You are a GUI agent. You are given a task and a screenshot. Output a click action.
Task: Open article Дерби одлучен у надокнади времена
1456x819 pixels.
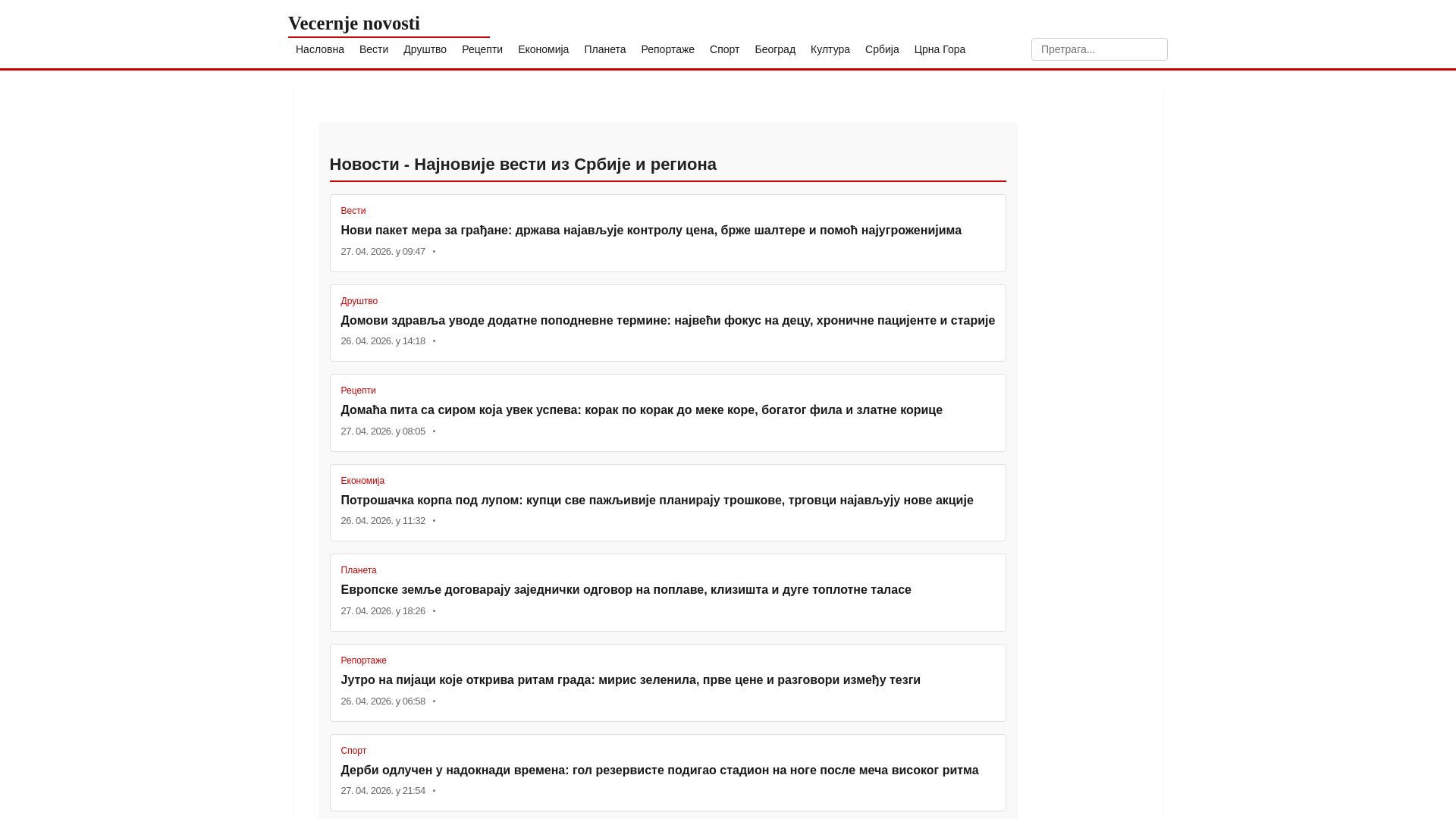coord(660,770)
